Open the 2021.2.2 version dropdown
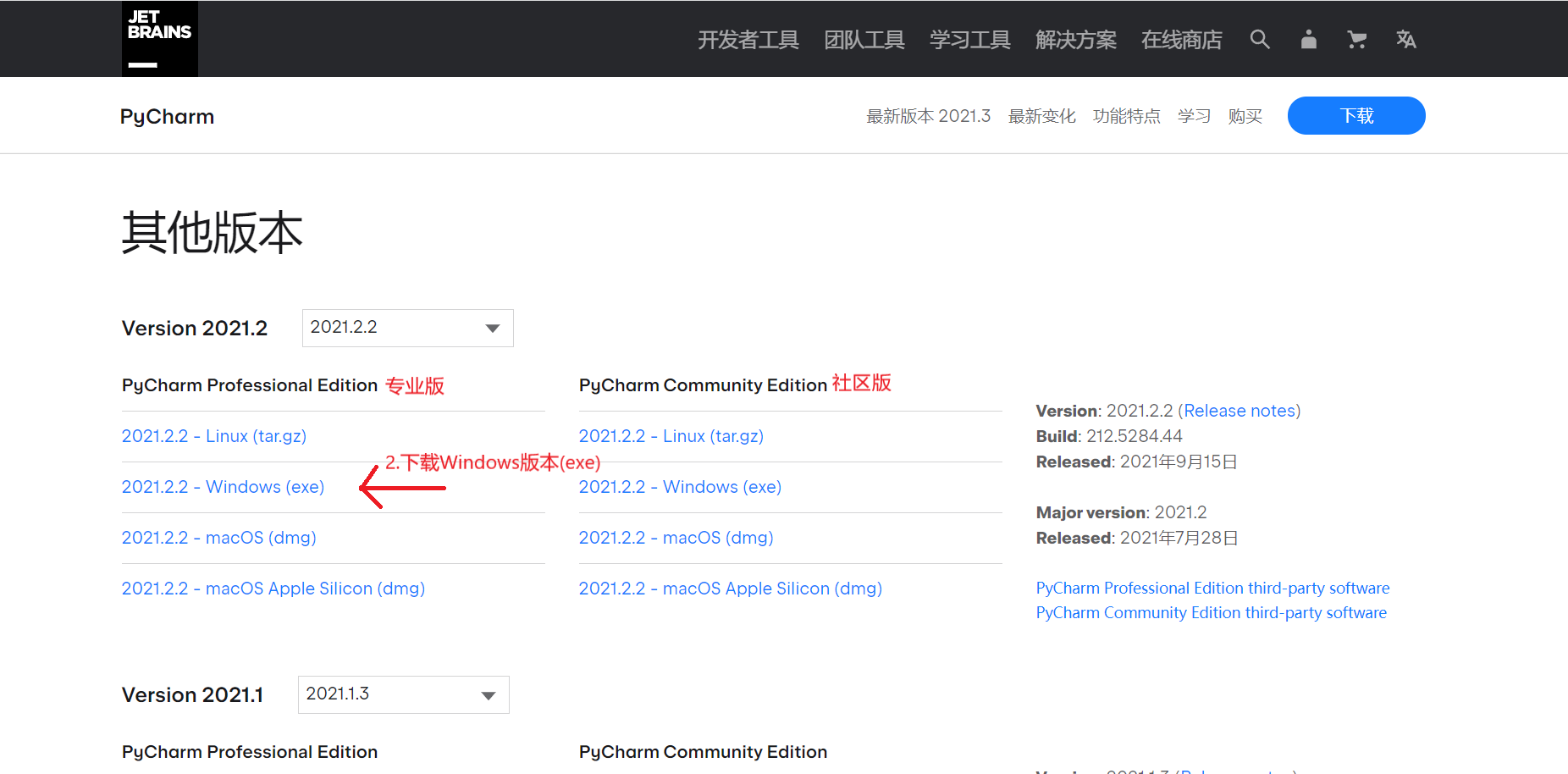The image size is (1568, 774). coord(408,328)
